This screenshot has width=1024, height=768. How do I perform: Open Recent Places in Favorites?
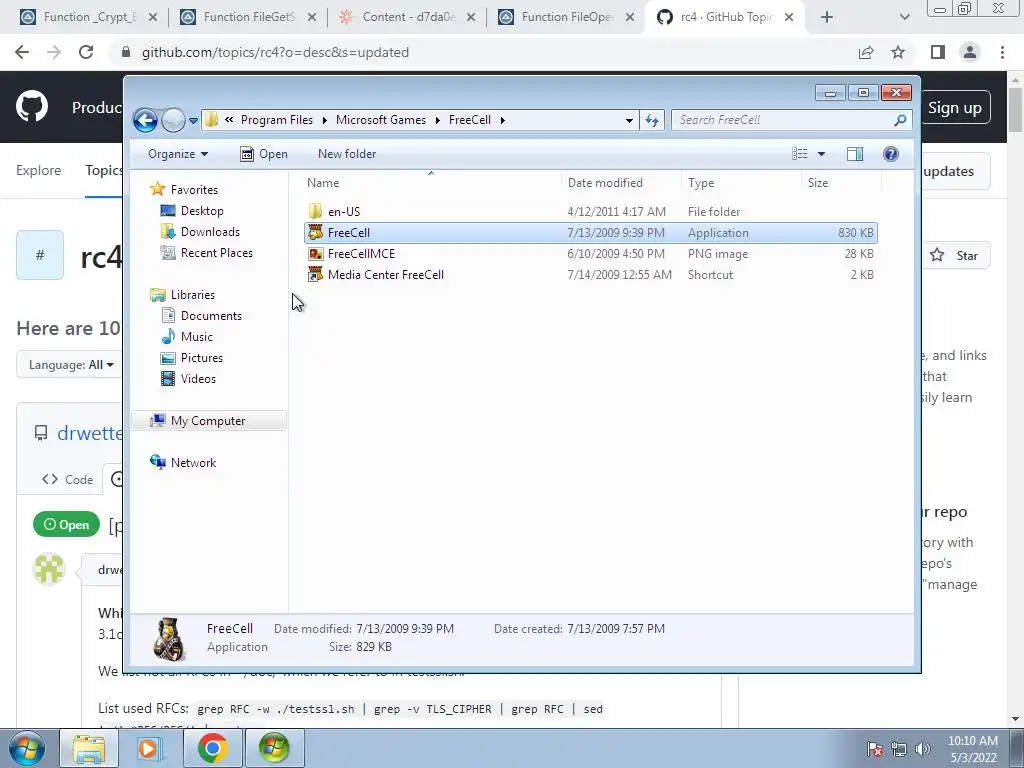(216, 253)
